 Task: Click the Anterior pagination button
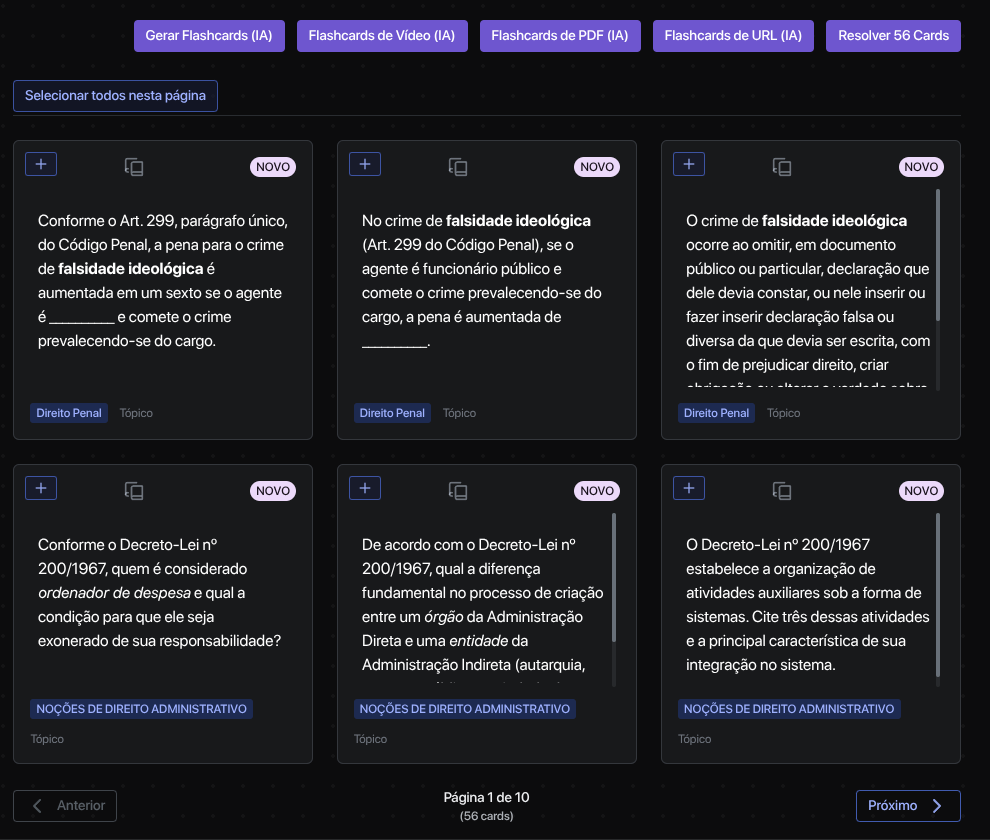[65, 806]
